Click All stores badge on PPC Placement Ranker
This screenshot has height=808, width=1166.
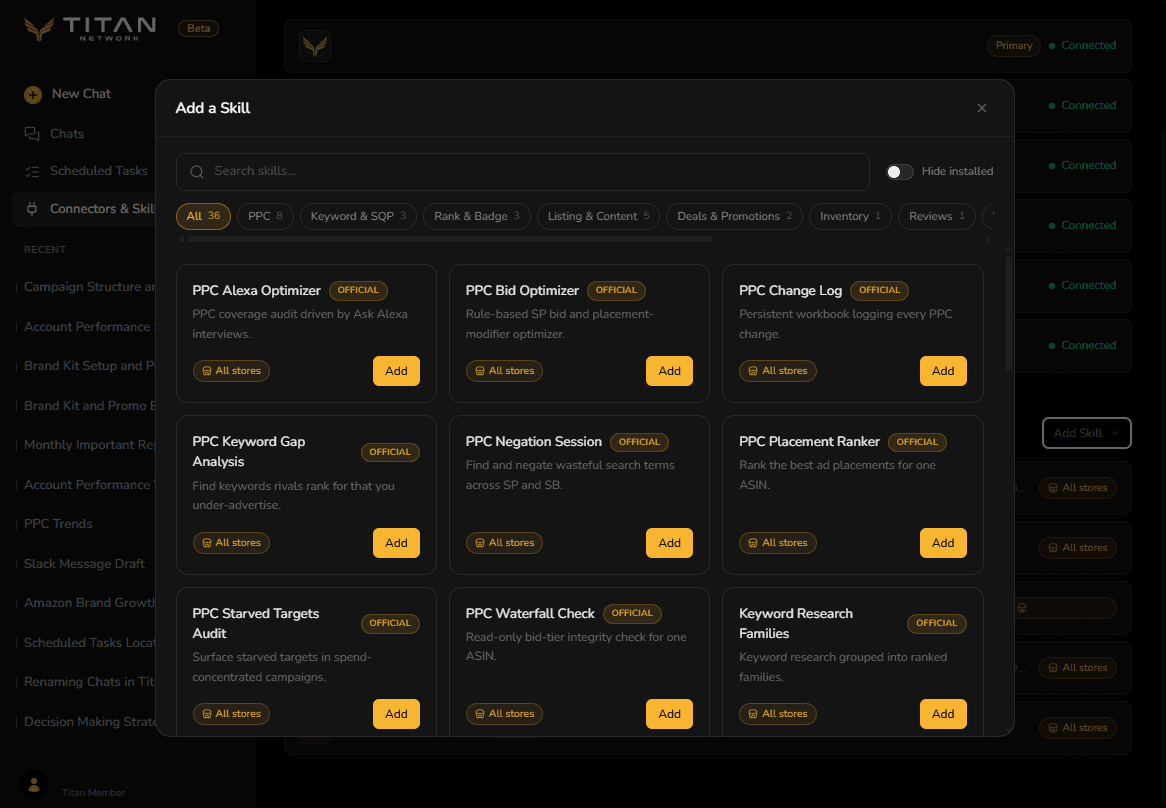[x=778, y=543]
